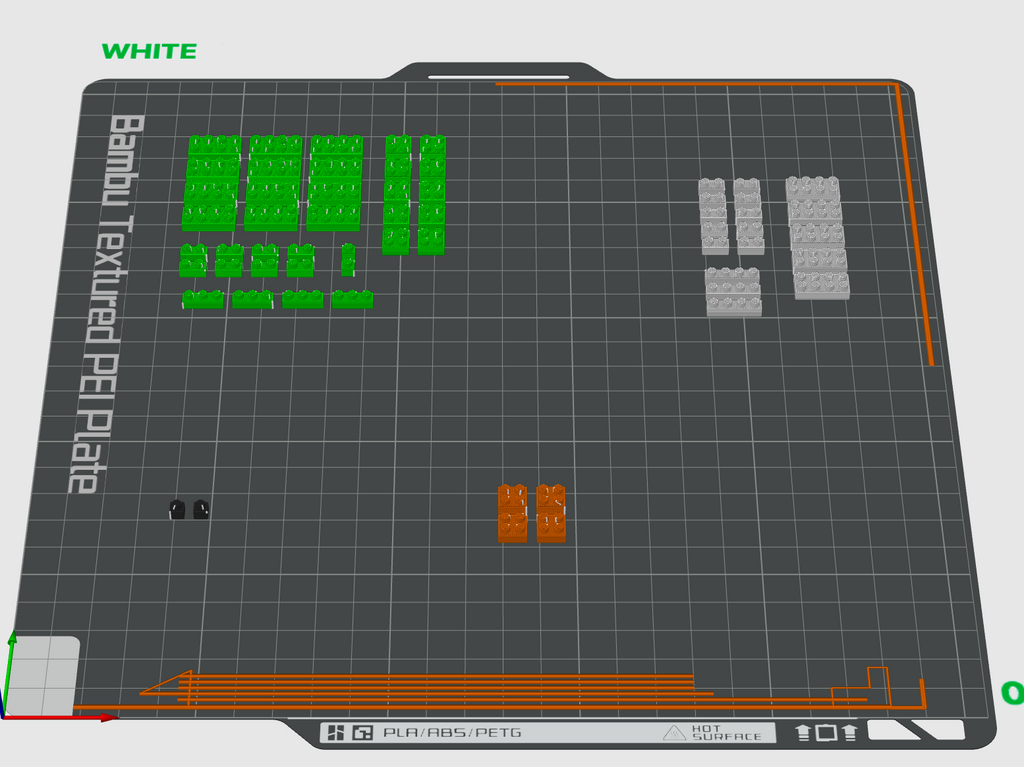Select the right small black object

coord(201,510)
